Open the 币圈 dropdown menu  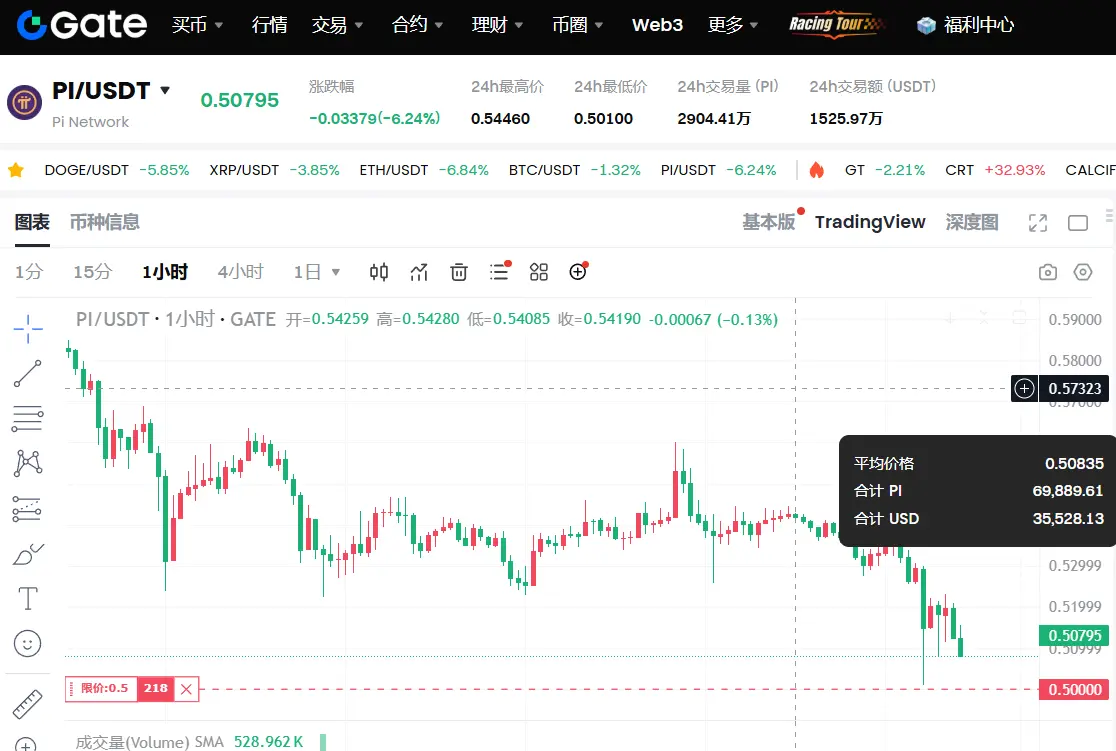point(578,25)
